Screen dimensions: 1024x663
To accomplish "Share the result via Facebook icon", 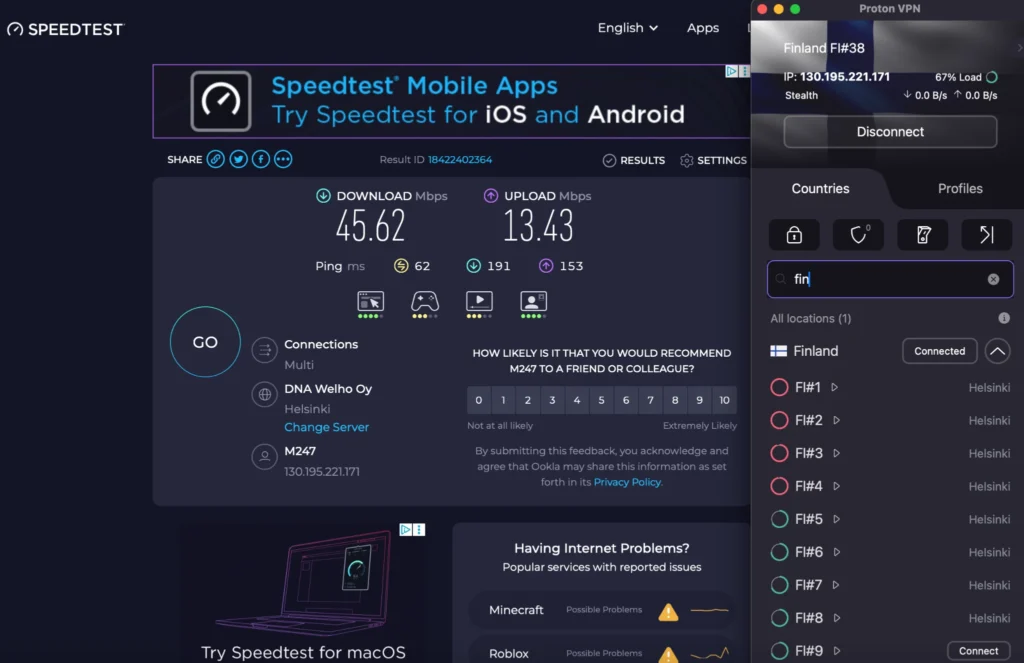I will (x=259, y=159).
